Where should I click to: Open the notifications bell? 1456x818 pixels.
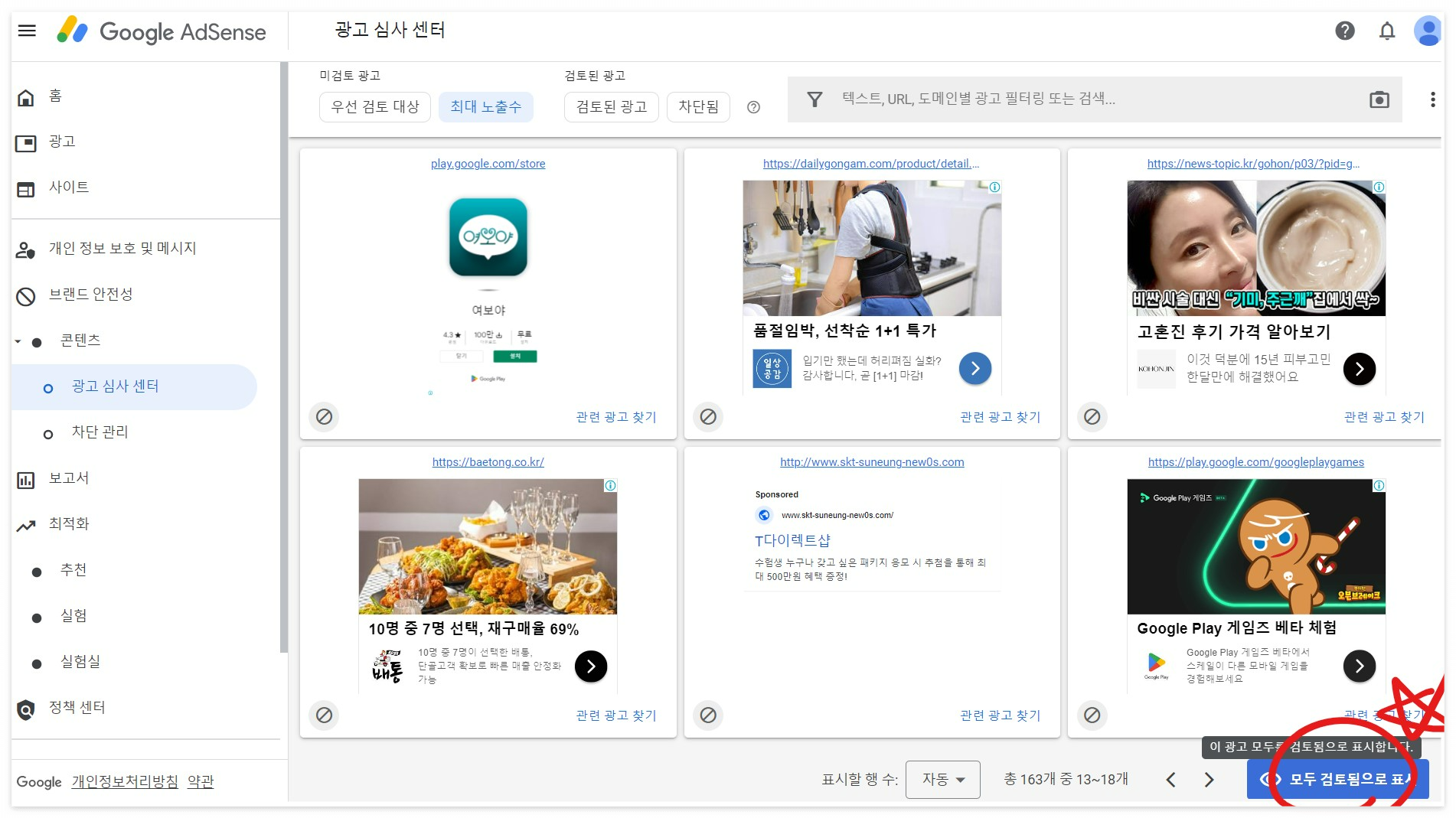(1386, 31)
